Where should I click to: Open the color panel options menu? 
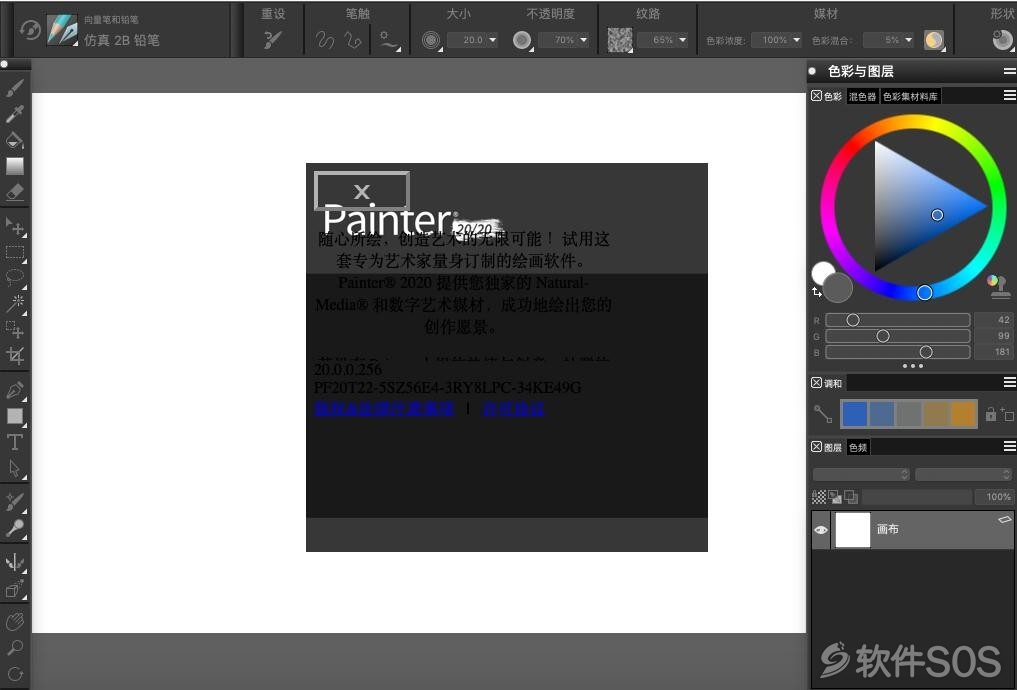(1010, 95)
